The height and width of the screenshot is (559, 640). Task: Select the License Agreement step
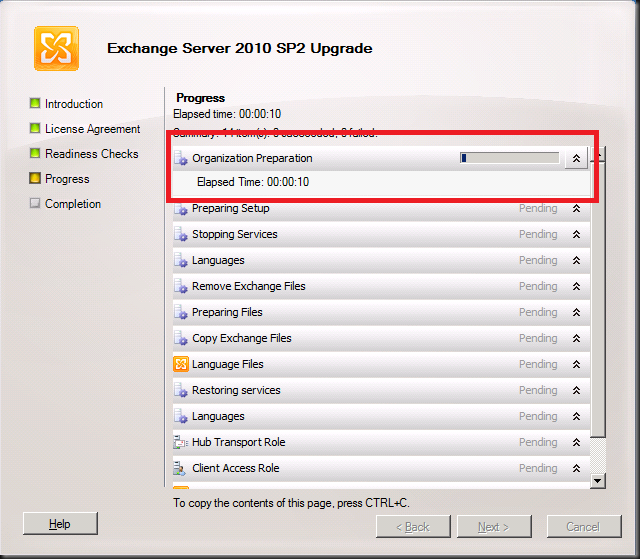[93, 129]
